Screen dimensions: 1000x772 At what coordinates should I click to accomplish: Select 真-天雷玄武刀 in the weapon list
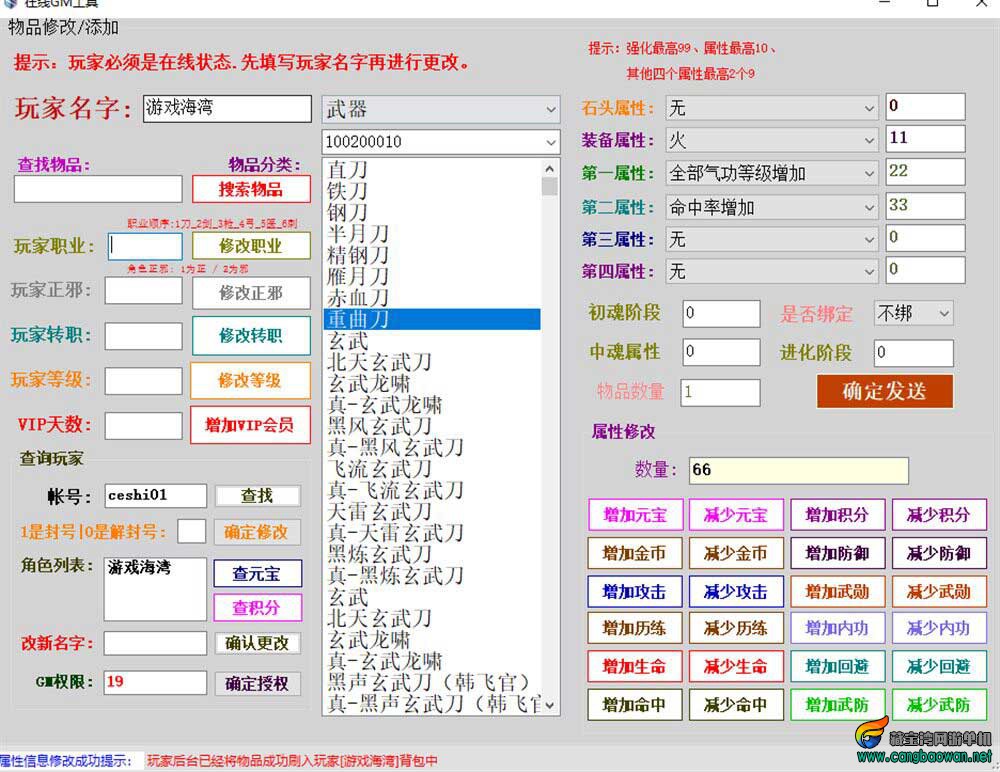click(432, 532)
